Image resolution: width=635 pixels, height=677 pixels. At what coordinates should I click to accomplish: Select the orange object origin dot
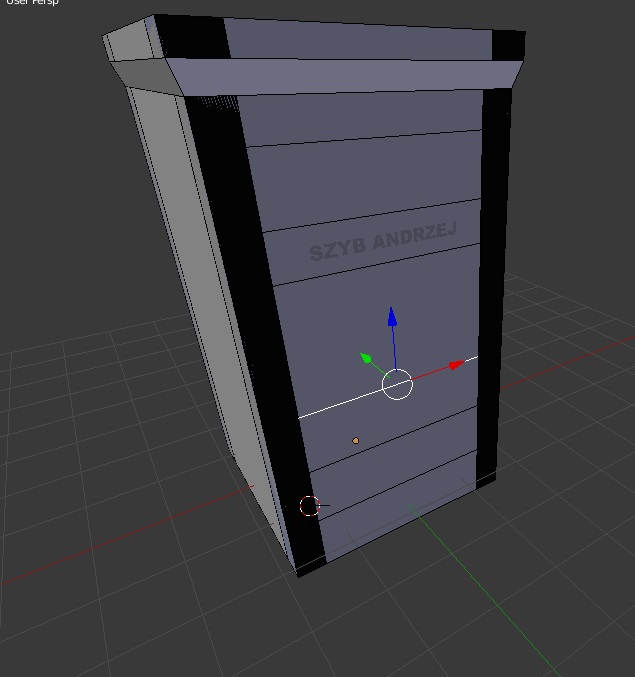tap(355, 440)
